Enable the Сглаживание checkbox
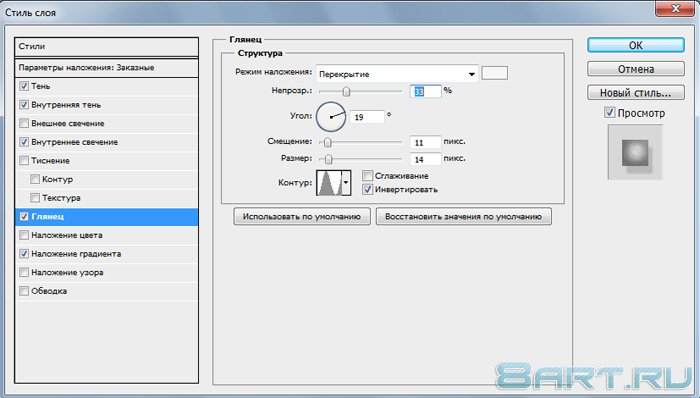This screenshot has height=398, width=700. pos(367,175)
